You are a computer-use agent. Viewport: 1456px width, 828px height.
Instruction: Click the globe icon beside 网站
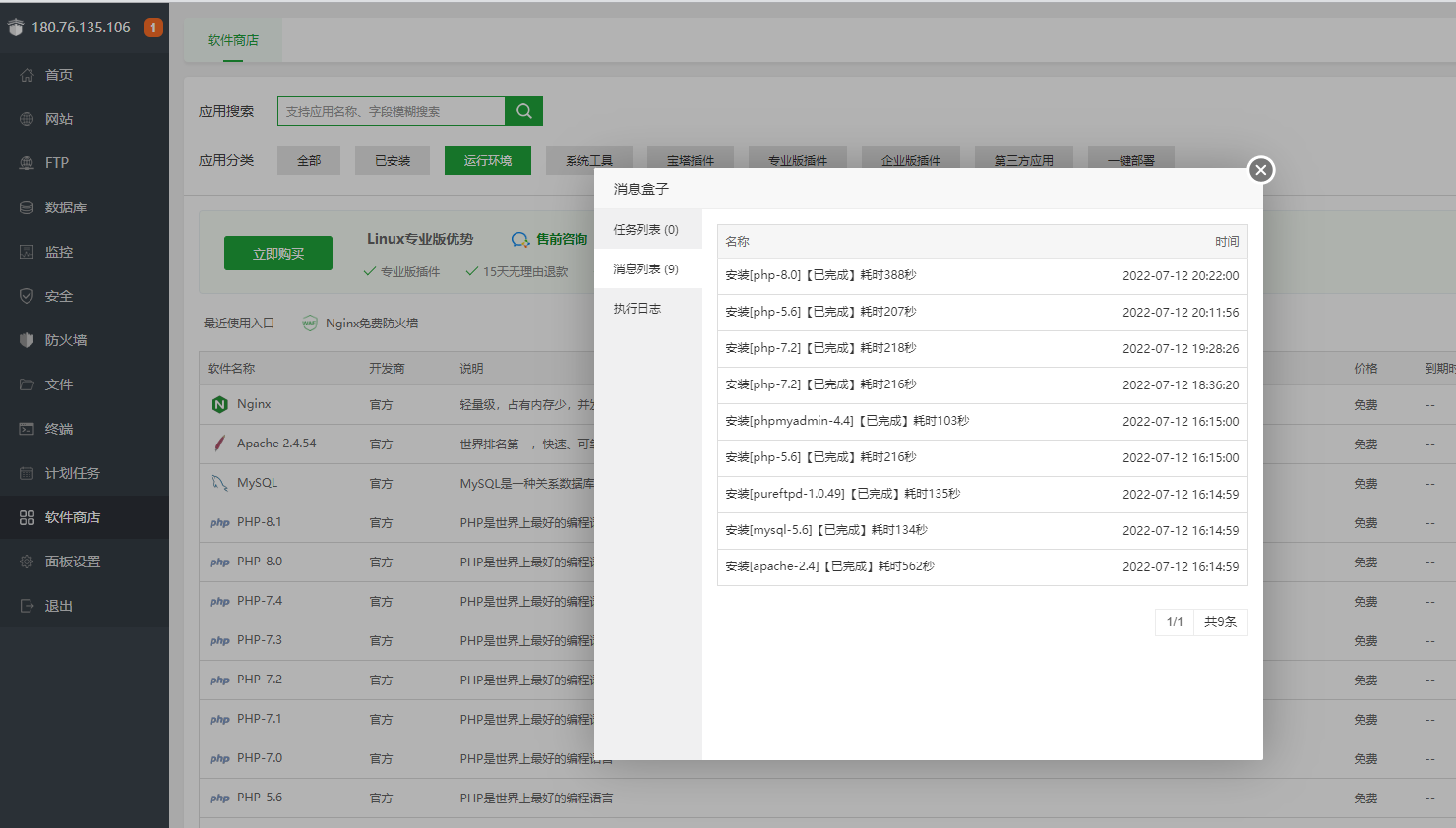tap(27, 119)
